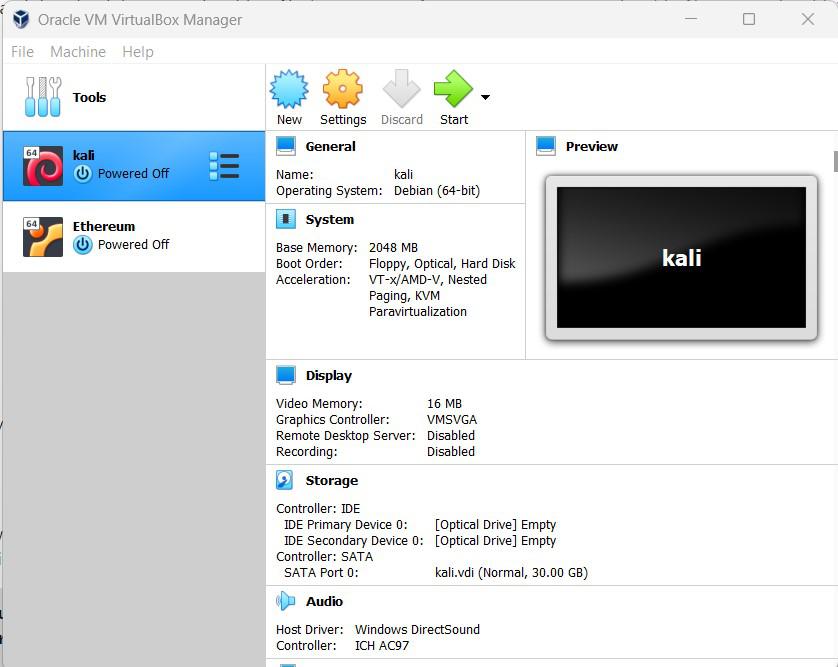Expand the Start button dropdown arrow
This screenshot has width=838, height=667.
tap(486, 98)
